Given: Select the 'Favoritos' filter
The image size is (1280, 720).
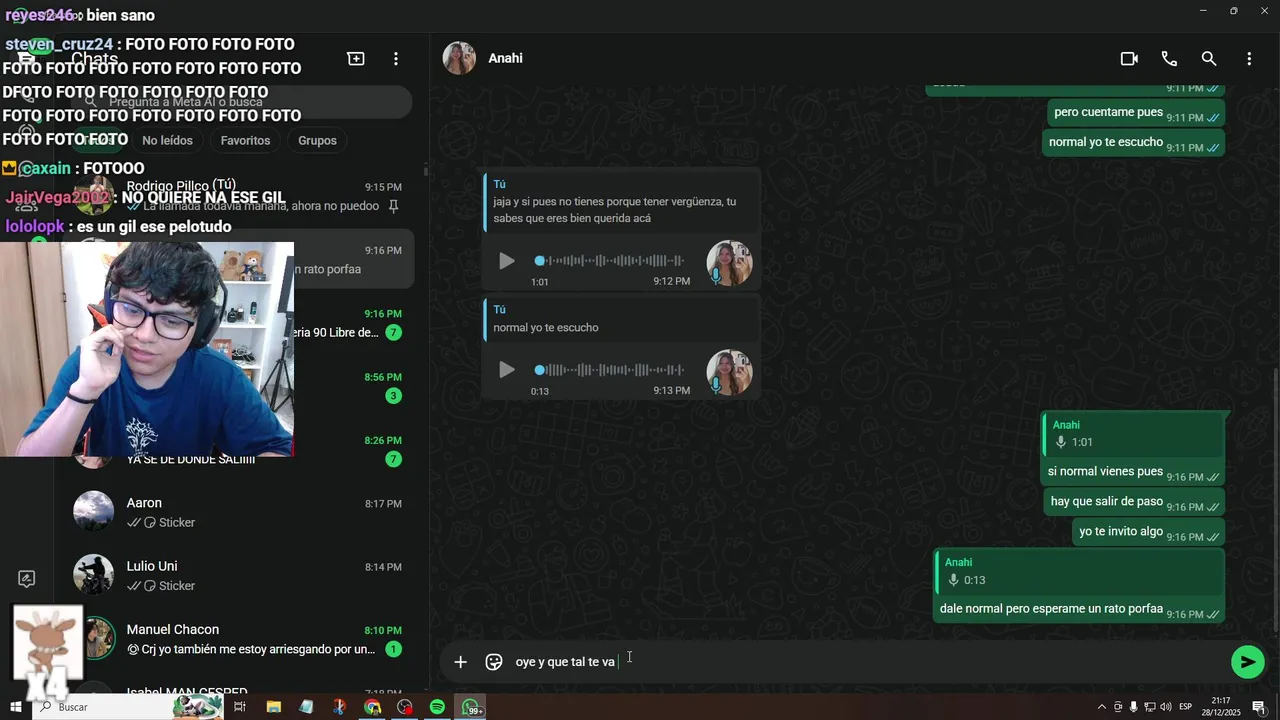Looking at the screenshot, I should pyautogui.click(x=245, y=141).
